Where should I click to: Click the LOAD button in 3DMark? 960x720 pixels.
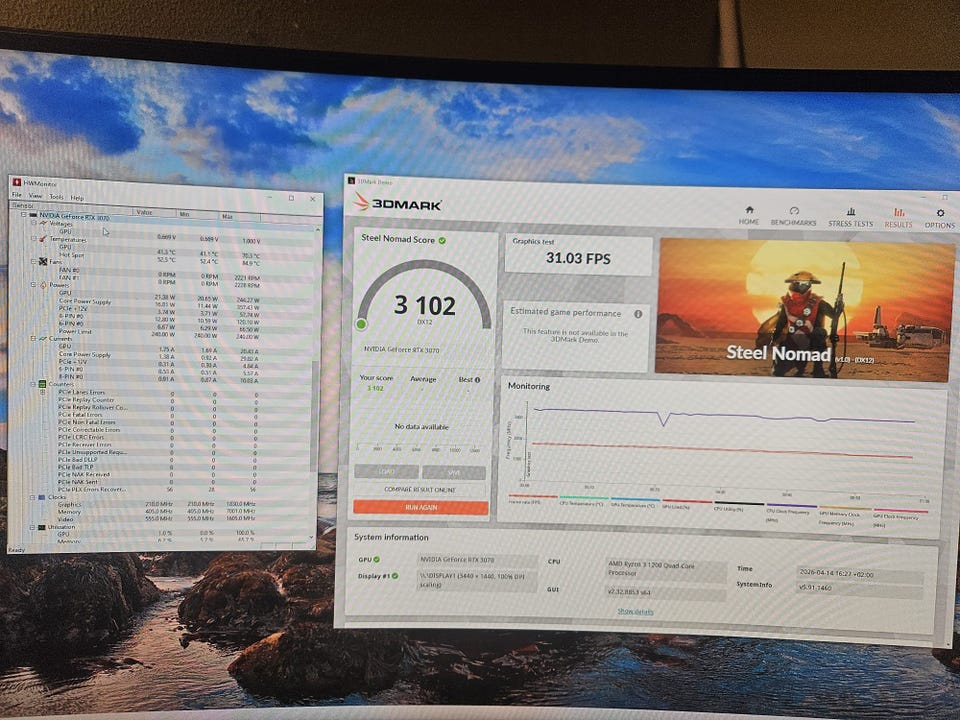(x=386, y=471)
